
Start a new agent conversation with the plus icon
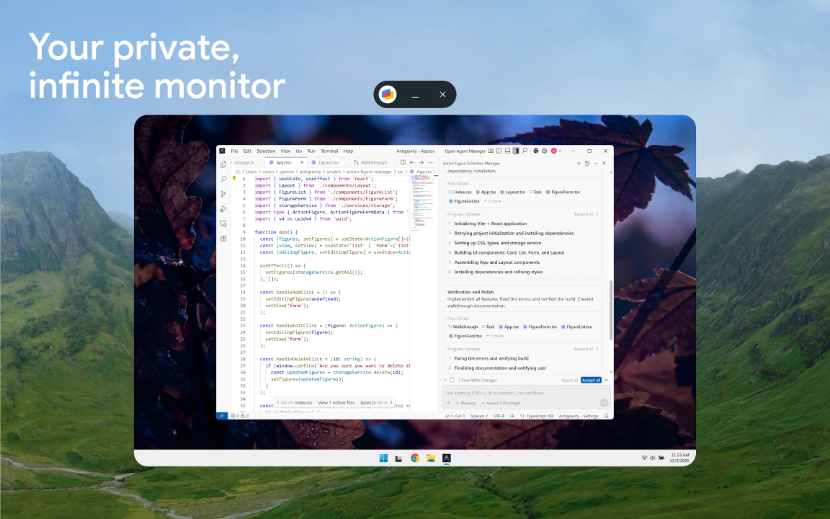pos(580,161)
